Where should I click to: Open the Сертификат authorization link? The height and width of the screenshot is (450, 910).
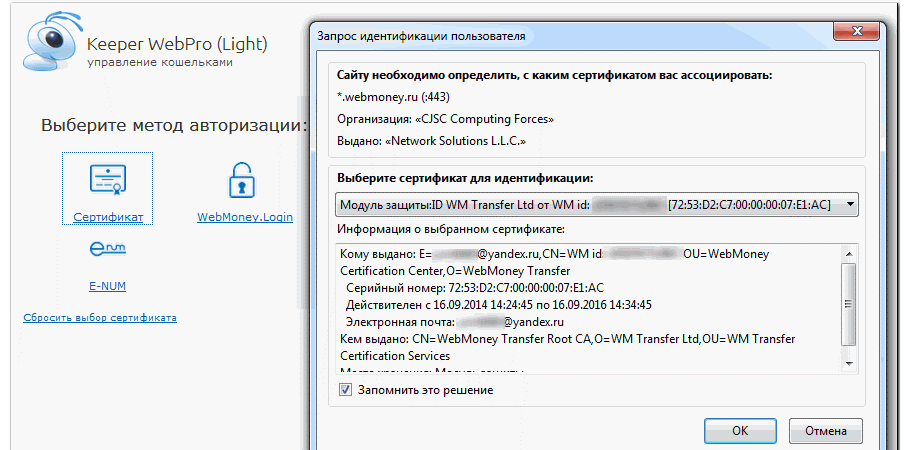tap(107, 217)
